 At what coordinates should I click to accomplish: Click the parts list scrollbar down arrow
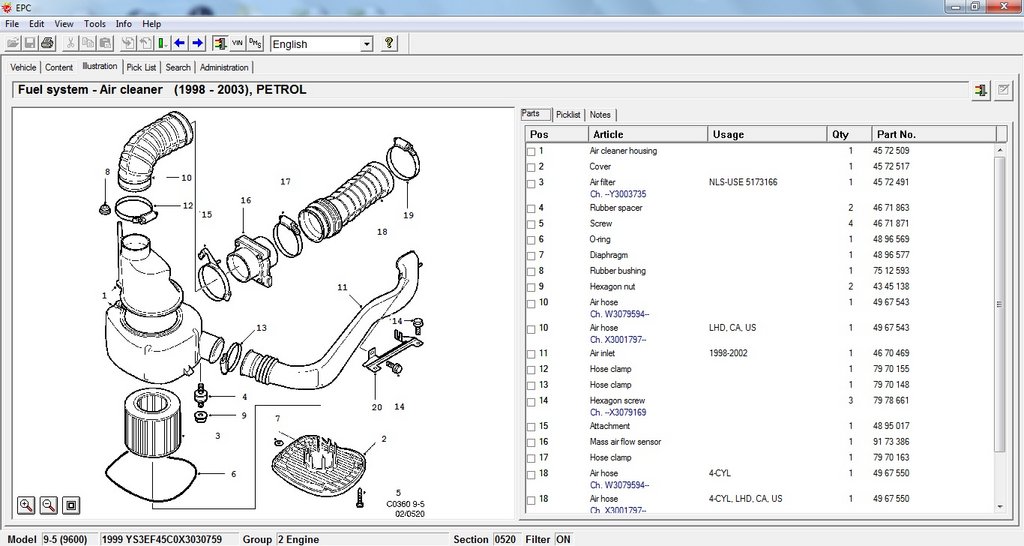click(1000, 506)
